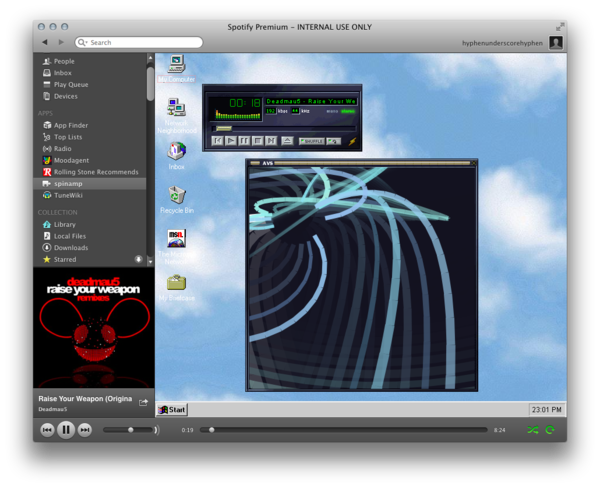
Task: Click Winamp scrolling song title display
Action: [x=311, y=101]
